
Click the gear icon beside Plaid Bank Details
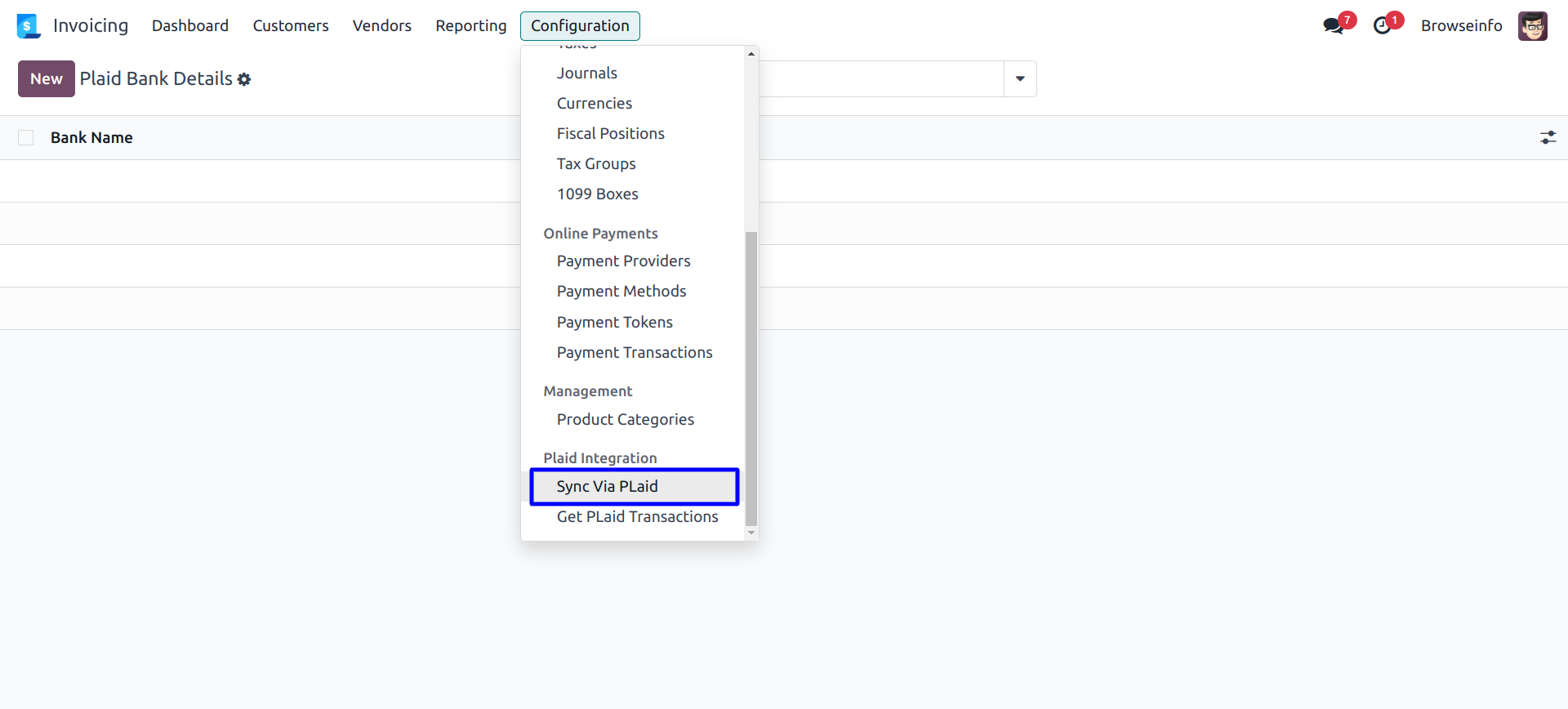[244, 79]
